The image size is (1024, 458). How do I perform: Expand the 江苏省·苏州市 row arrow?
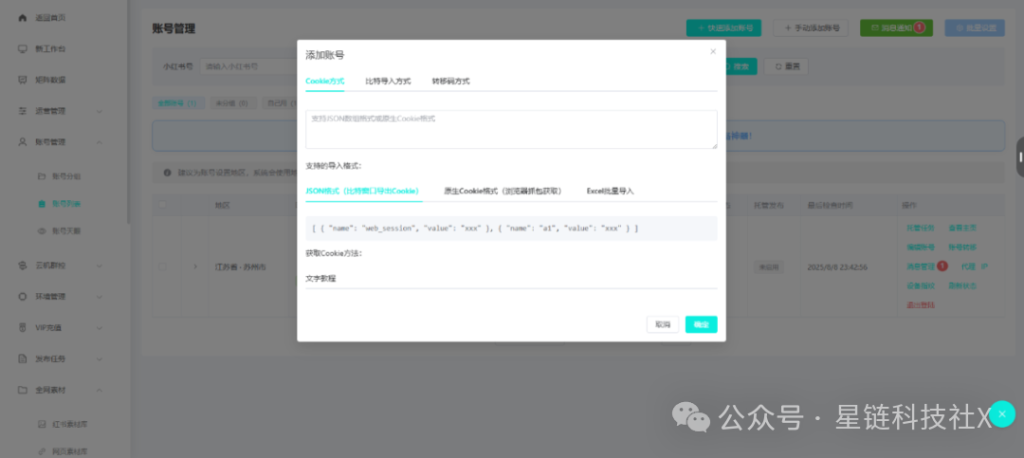[195, 267]
